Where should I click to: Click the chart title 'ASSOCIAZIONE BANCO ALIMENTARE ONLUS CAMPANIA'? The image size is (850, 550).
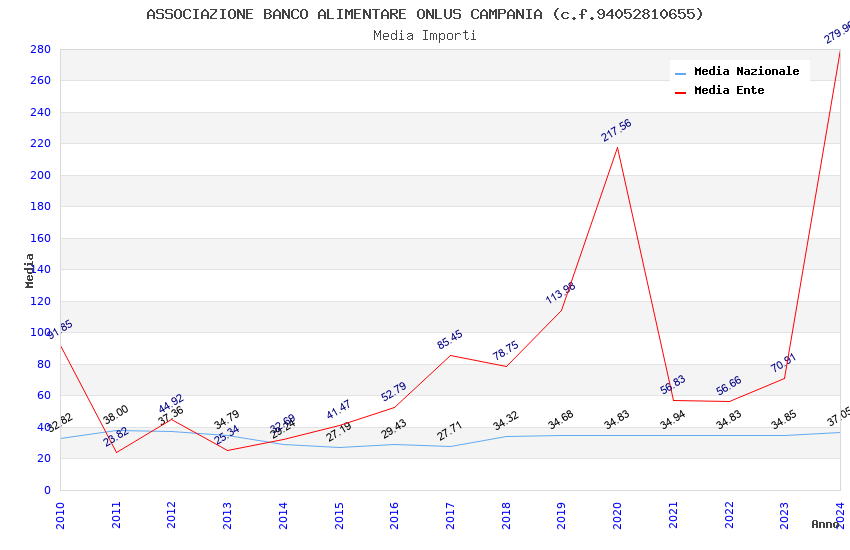(344, 14)
